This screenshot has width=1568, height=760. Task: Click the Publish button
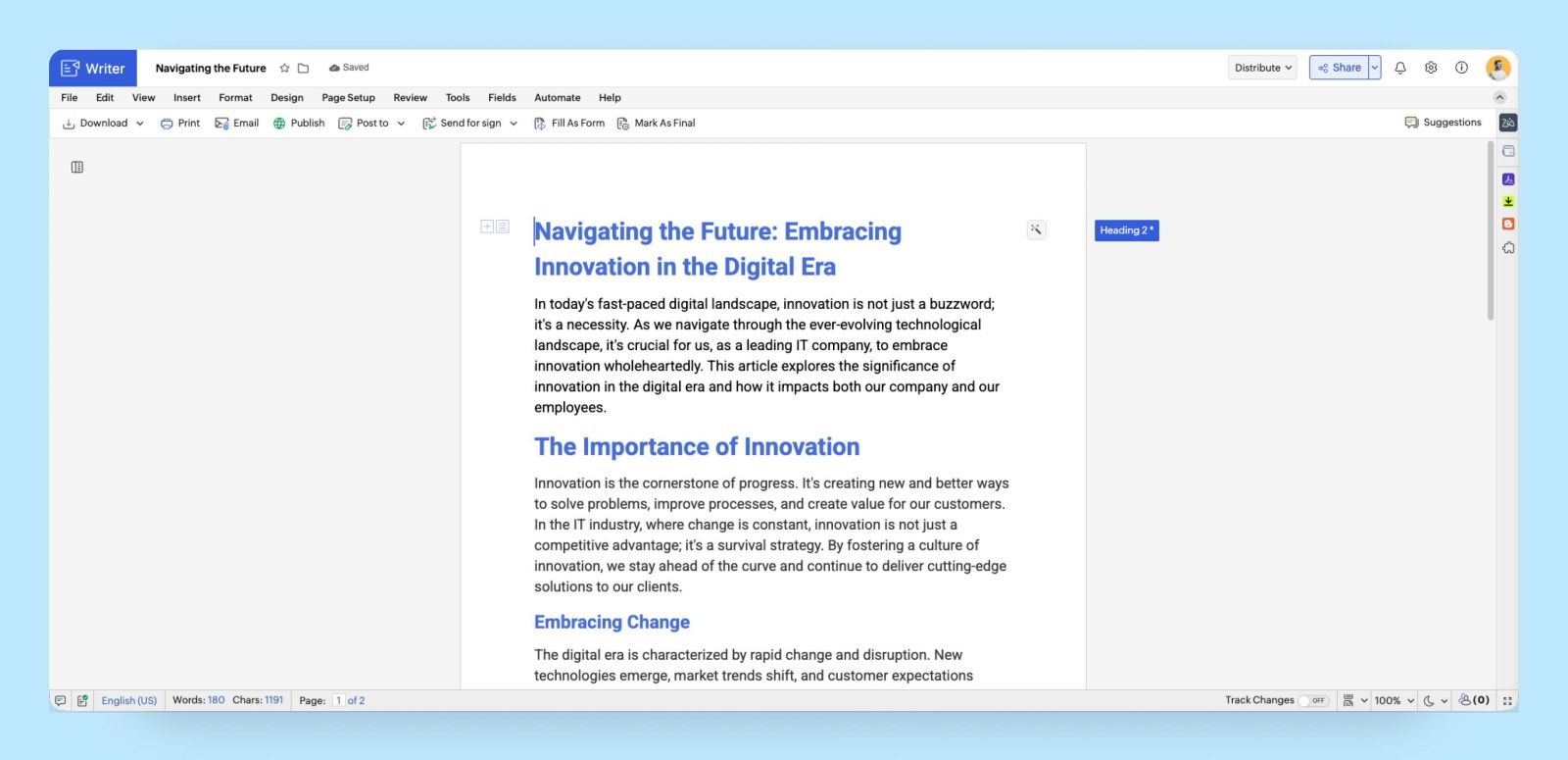tap(299, 124)
